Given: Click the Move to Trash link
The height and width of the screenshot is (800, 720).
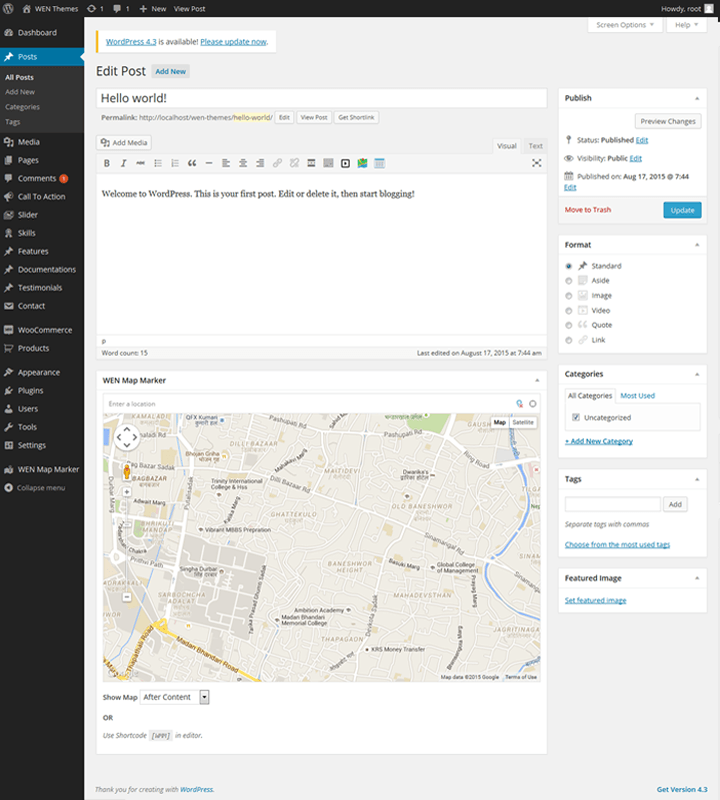Looking at the screenshot, I should pos(588,210).
